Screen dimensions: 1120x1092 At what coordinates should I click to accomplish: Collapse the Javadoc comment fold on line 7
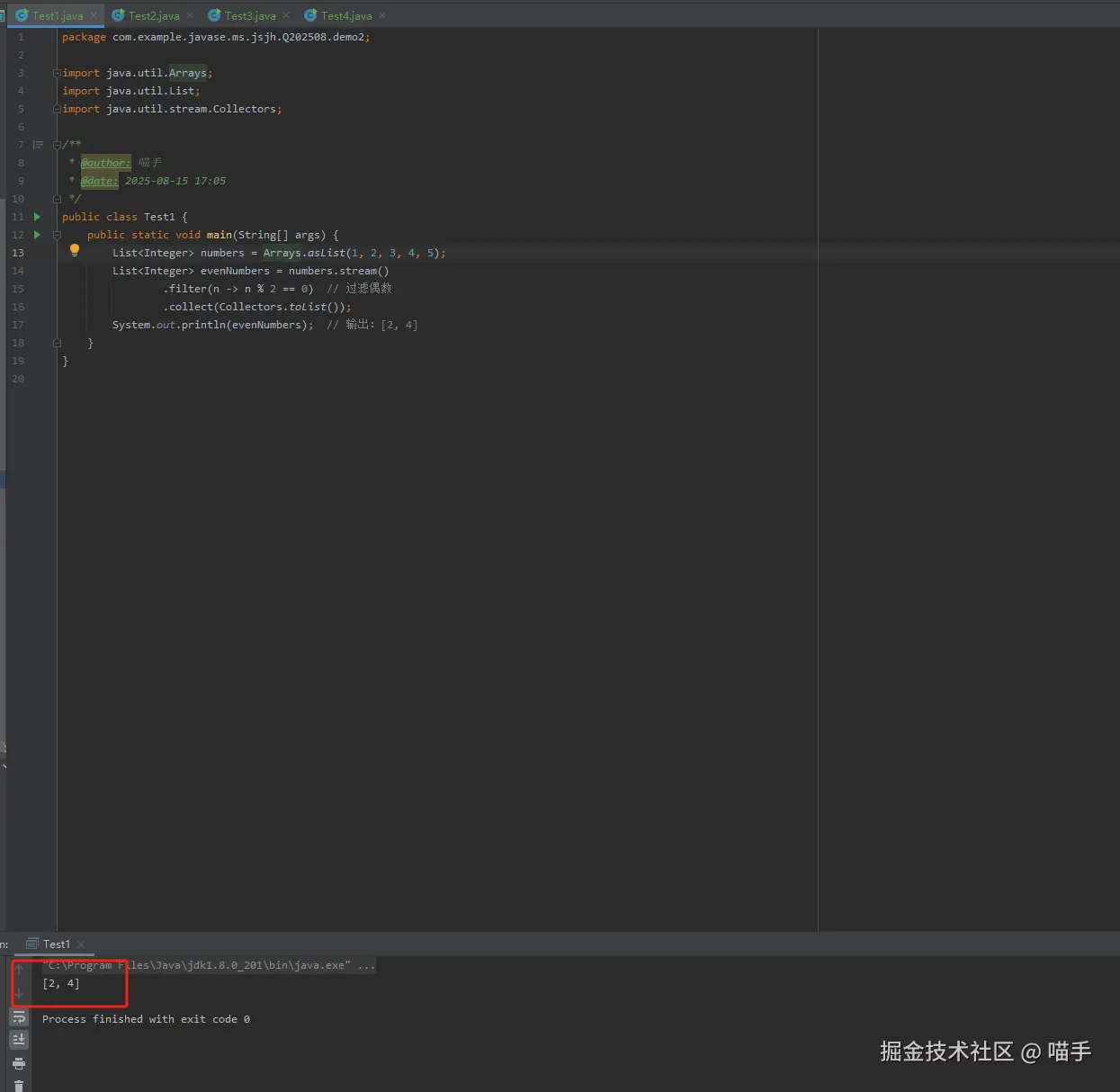pyautogui.click(x=57, y=145)
